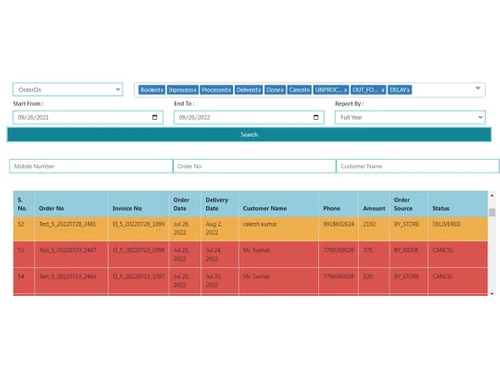The height and width of the screenshot is (375, 500).
Task: Open End To calendar picker icon
Action: point(316,117)
